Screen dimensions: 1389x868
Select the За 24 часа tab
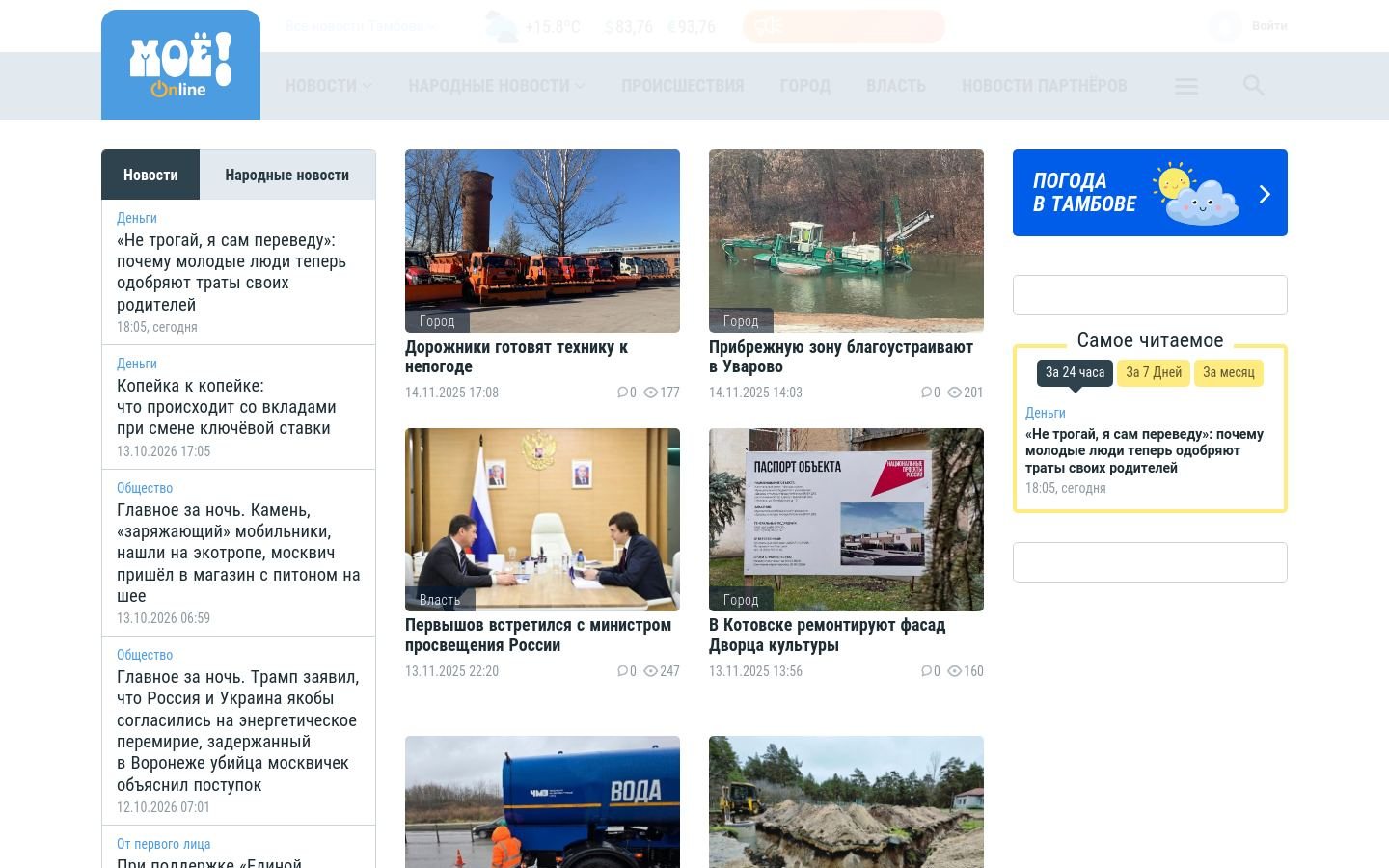pyautogui.click(x=1075, y=372)
